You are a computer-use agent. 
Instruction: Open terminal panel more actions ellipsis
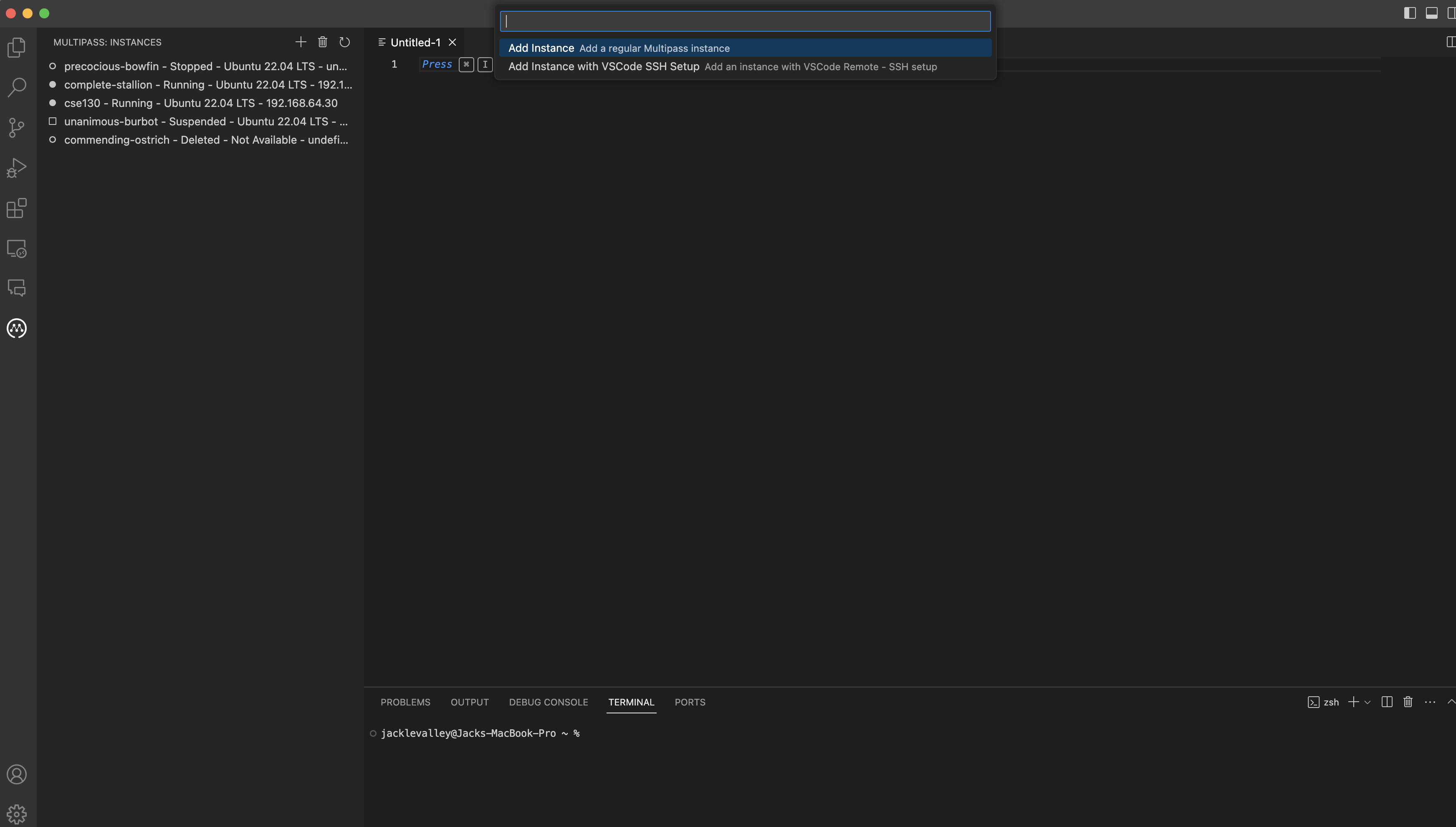pyautogui.click(x=1430, y=702)
